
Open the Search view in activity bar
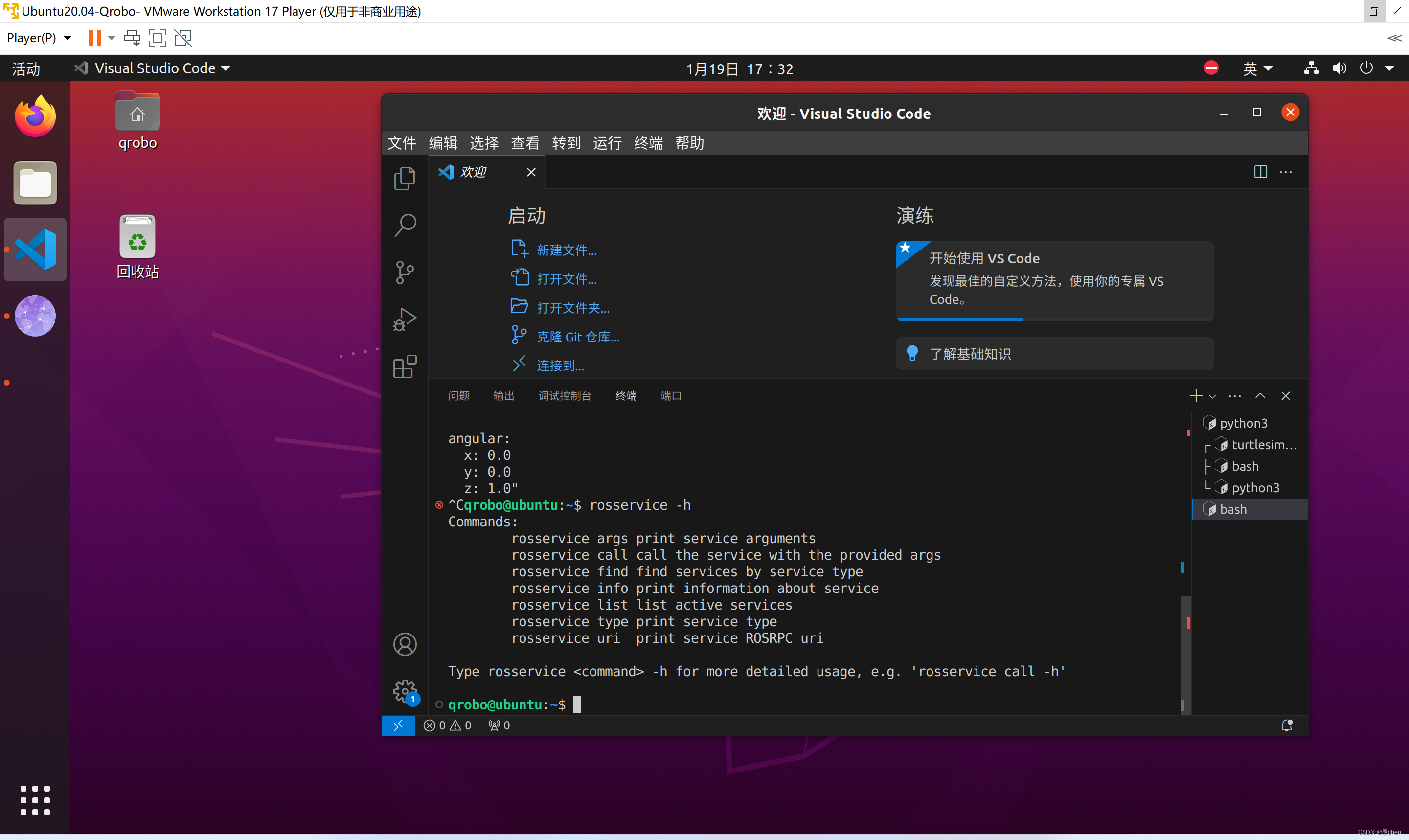tap(405, 225)
